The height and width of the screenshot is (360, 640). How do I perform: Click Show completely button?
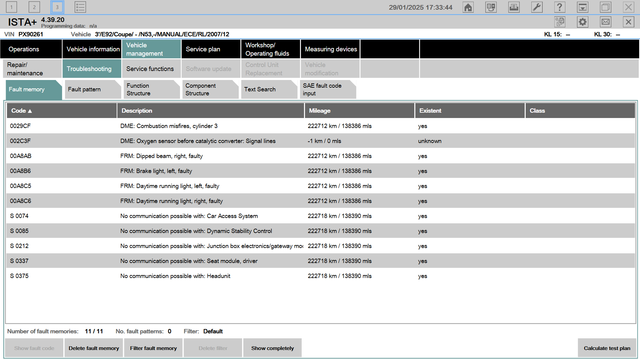(x=272, y=348)
